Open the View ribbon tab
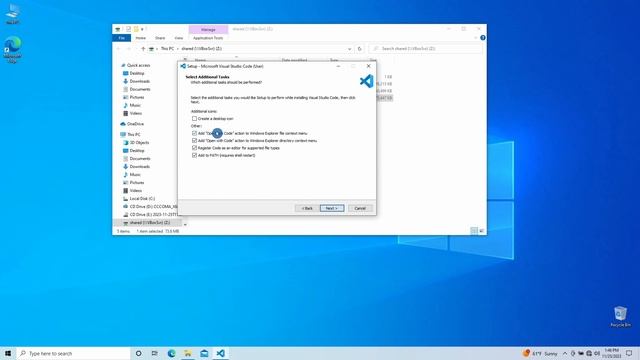 tap(179, 38)
